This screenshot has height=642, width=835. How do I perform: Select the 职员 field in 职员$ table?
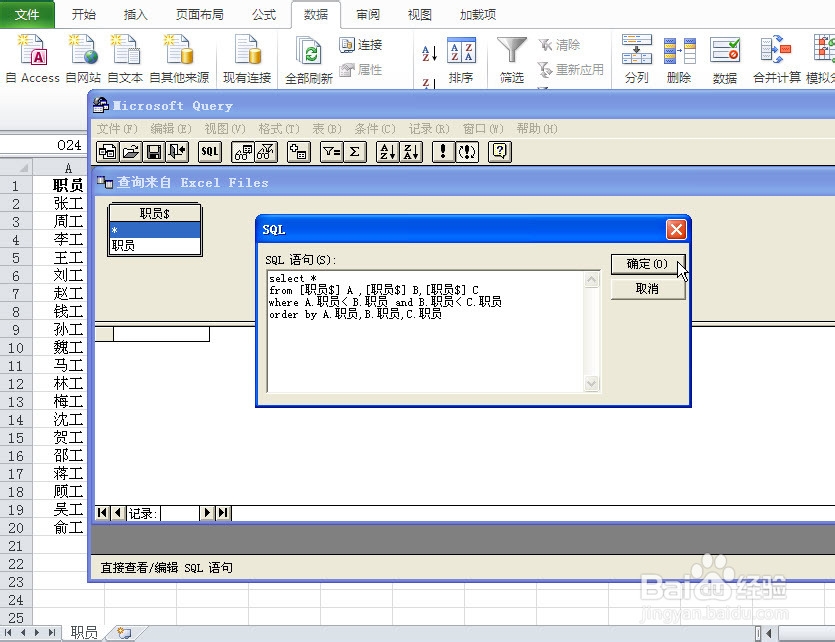154,245
